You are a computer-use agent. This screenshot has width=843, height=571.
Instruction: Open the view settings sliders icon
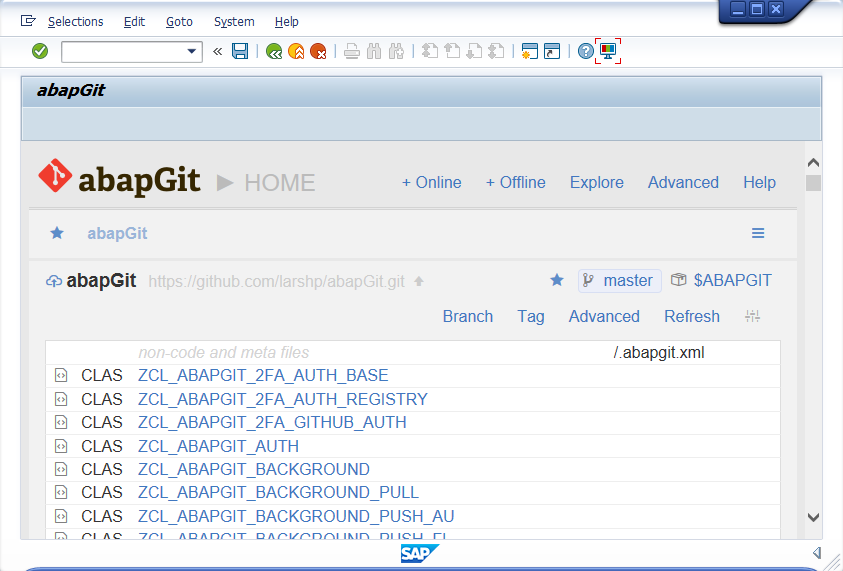pyautogui.click(x=752, y=316)
